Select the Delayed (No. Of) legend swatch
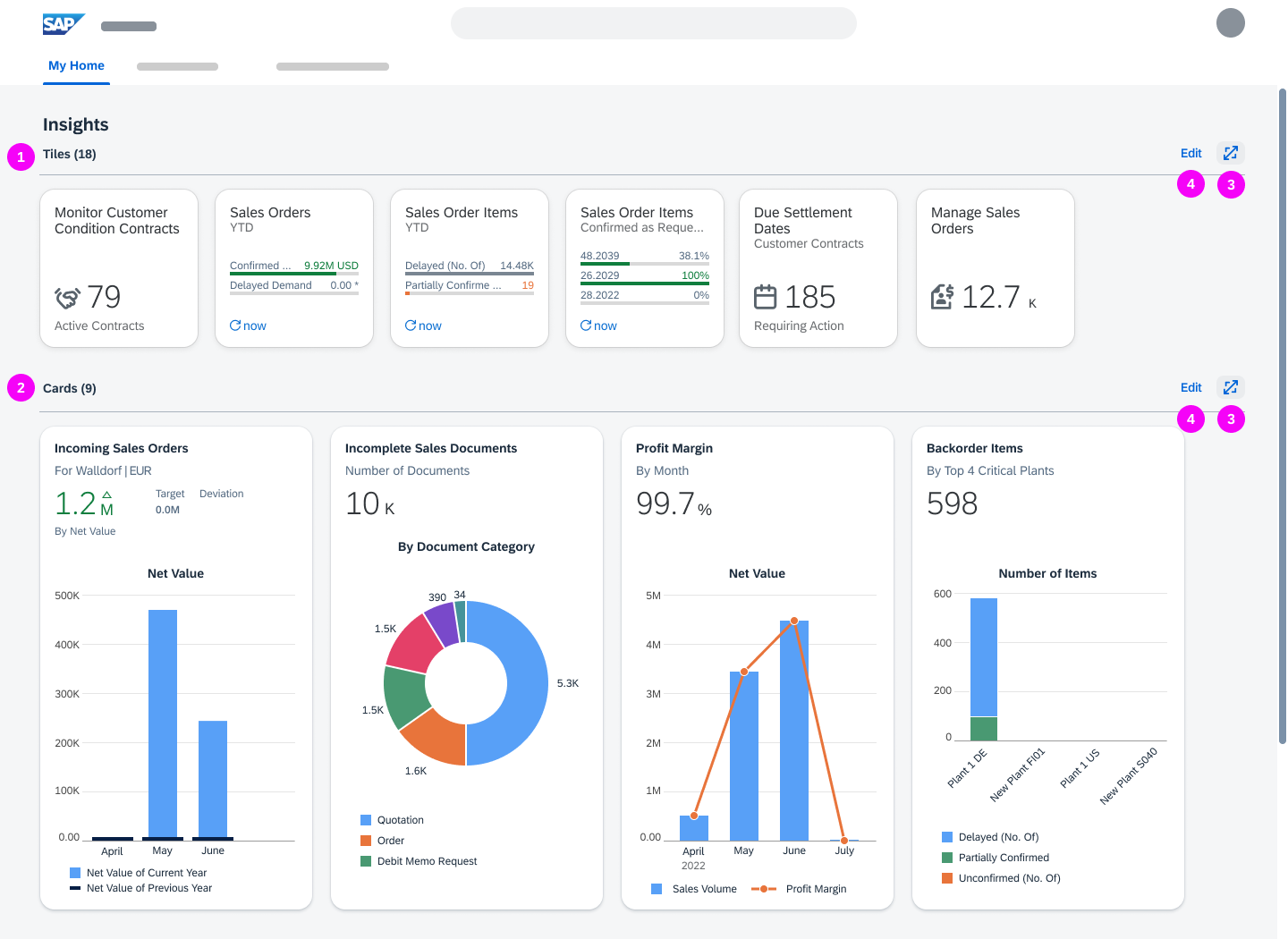This screenshot has width=1288, height=939. tap(947, 837)
